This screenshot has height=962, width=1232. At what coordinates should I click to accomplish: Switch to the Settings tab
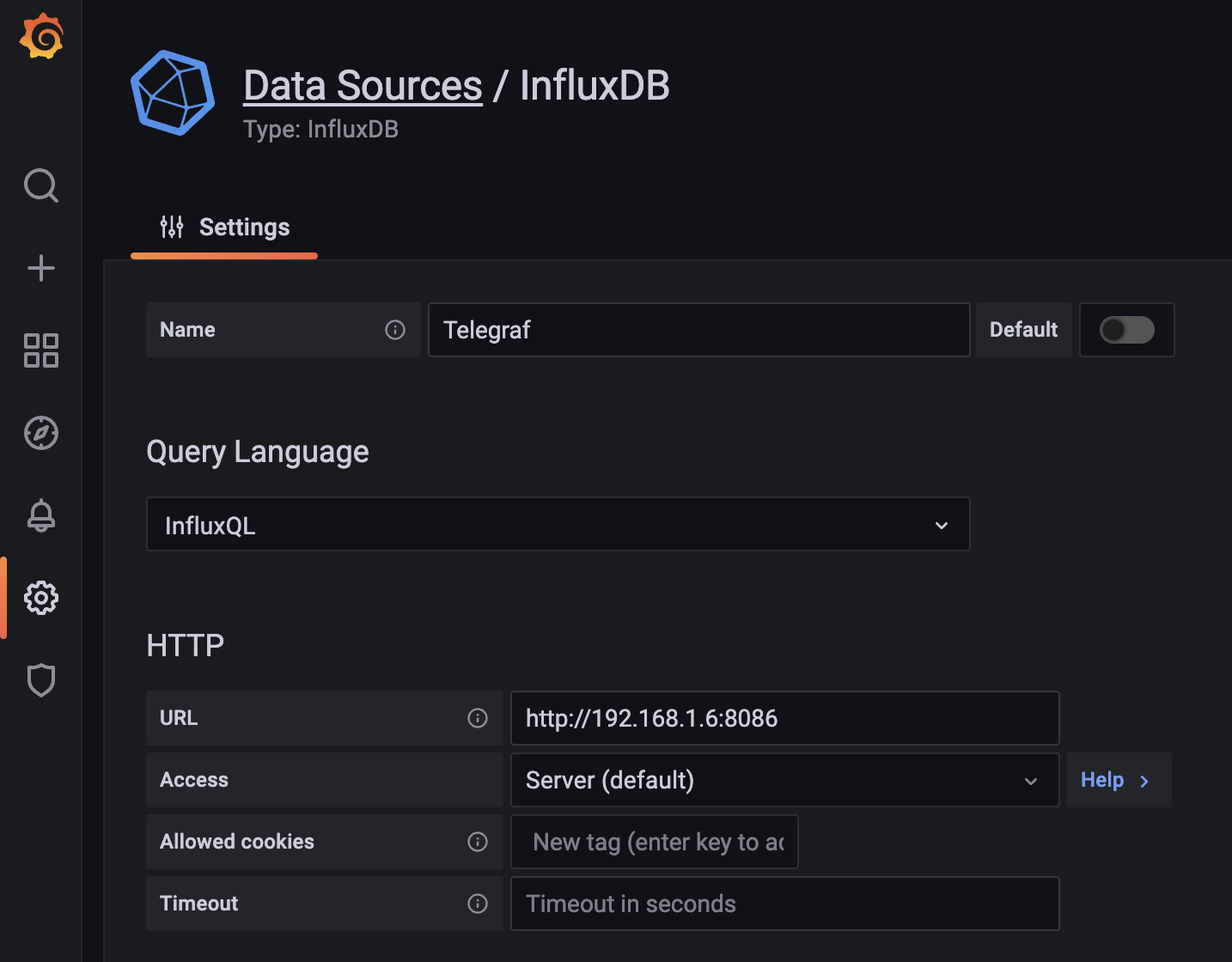click(x=225, y=228)
